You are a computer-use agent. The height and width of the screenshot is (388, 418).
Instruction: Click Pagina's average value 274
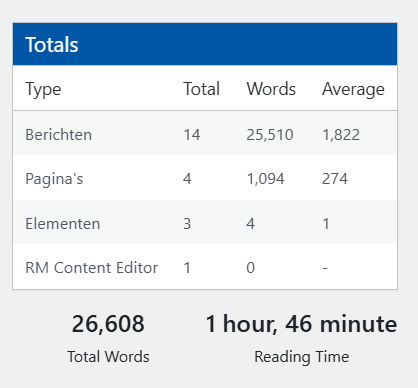tap(335, 179)
